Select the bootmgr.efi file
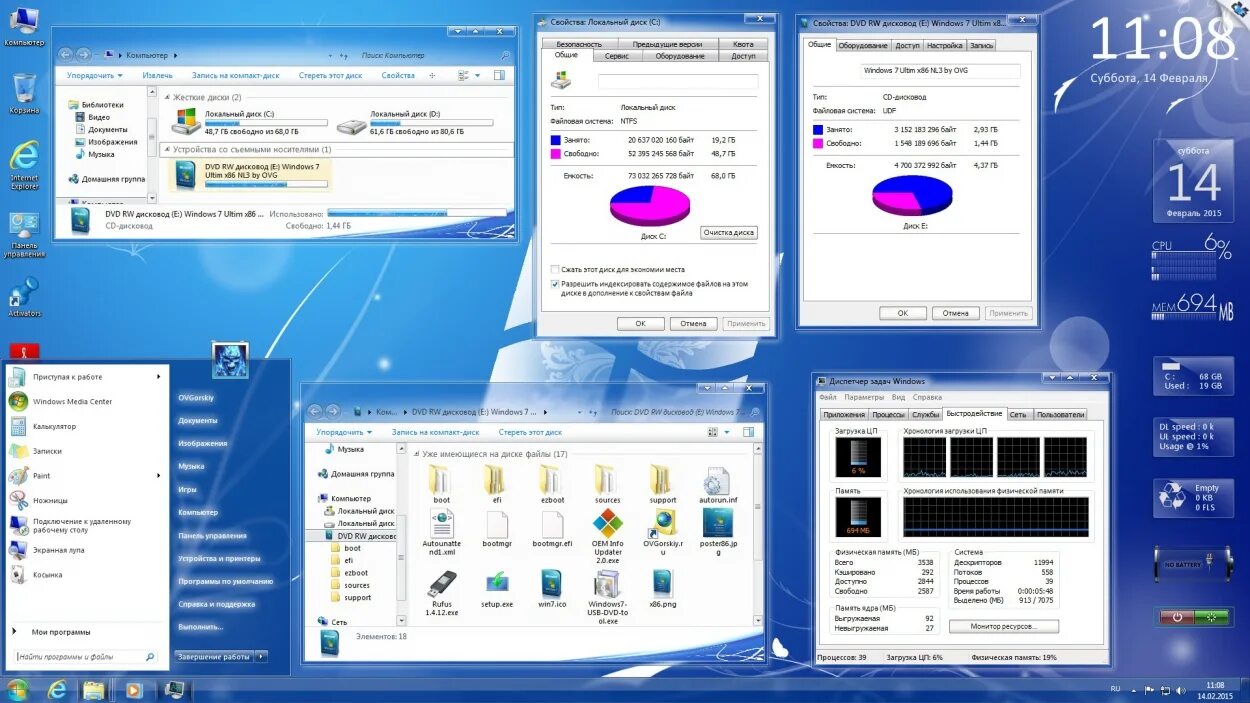 [x=552, y=529]
